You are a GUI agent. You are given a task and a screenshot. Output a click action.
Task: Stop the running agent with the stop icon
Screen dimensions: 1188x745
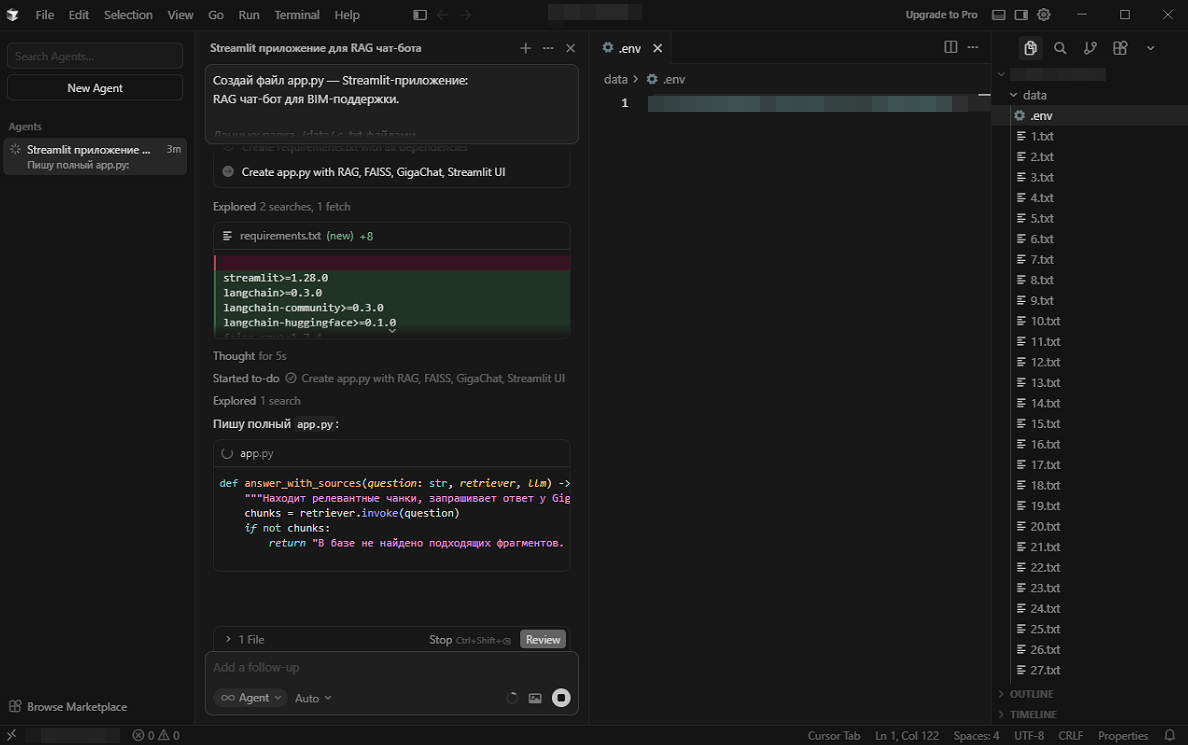[561, 698]
